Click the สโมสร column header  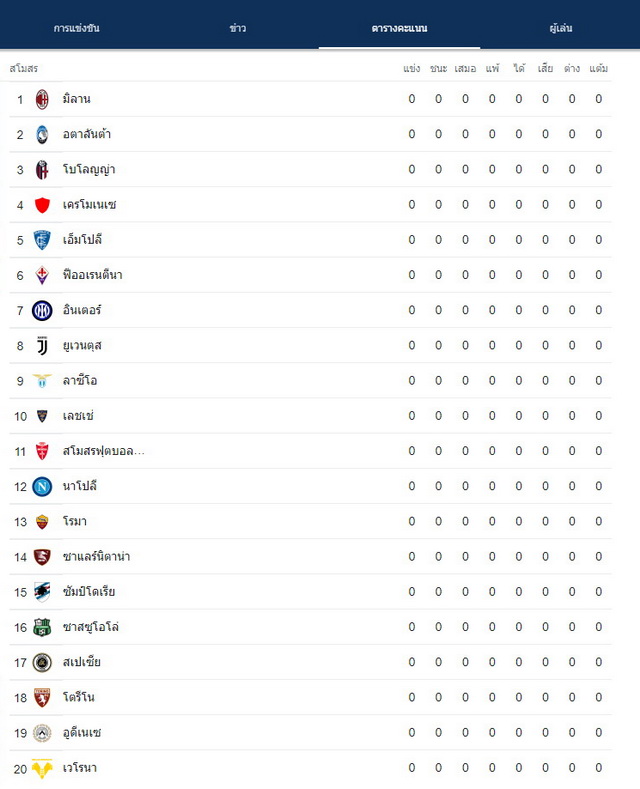pyautogui.click(x=24, y=68)
